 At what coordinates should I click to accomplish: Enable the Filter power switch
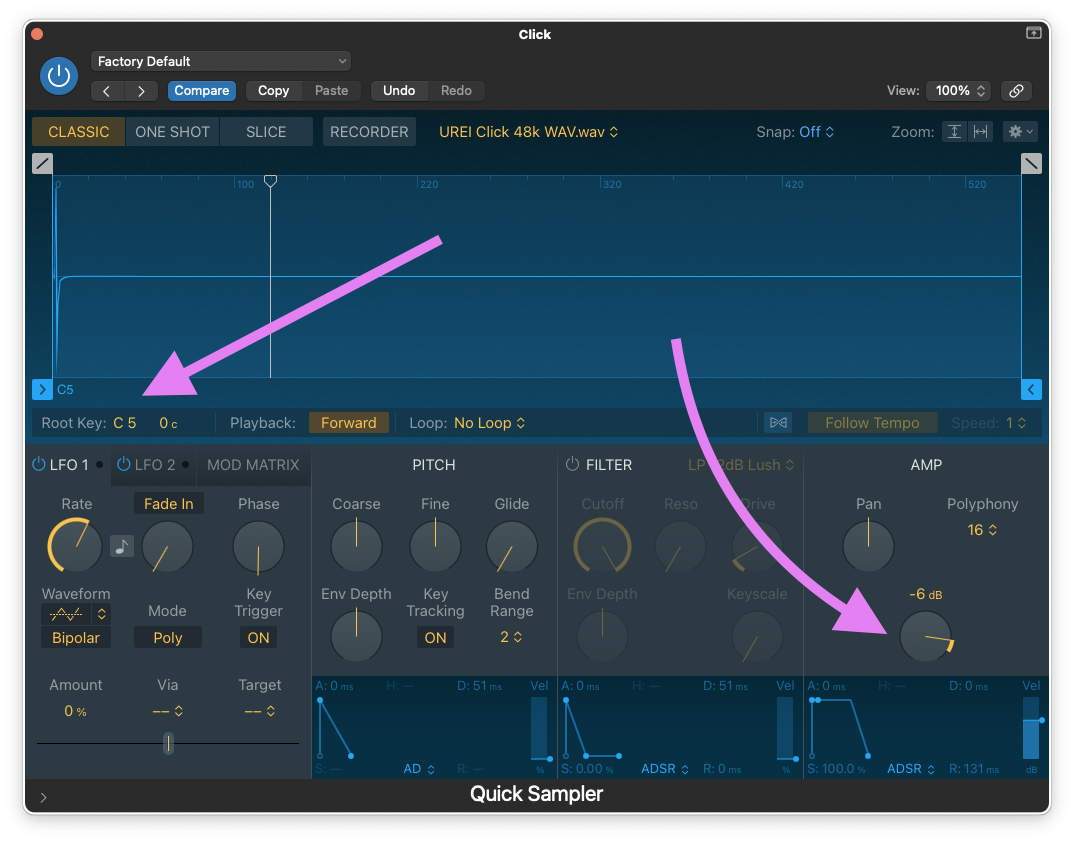click(573, 465)
